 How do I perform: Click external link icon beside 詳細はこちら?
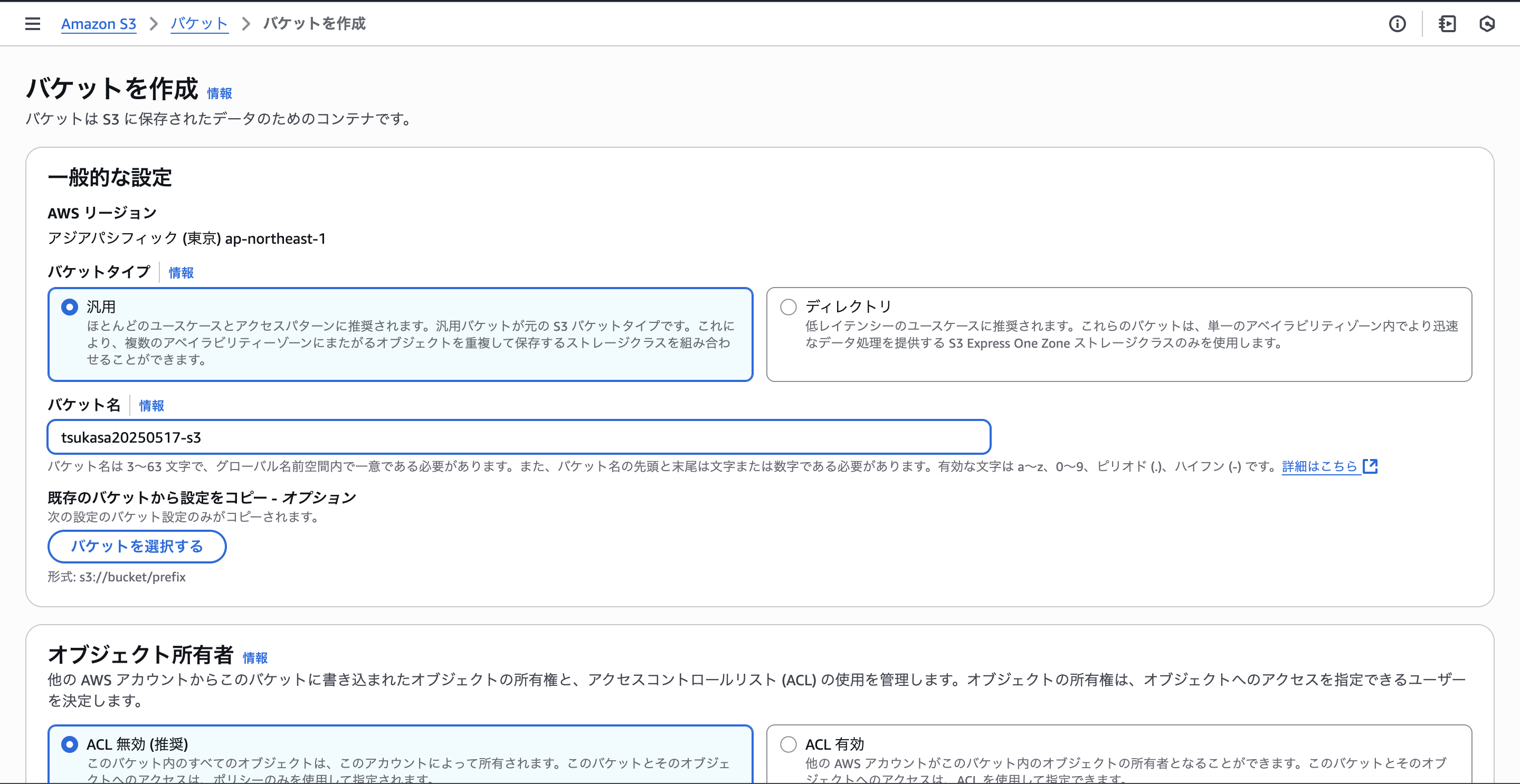point(1370,466)
